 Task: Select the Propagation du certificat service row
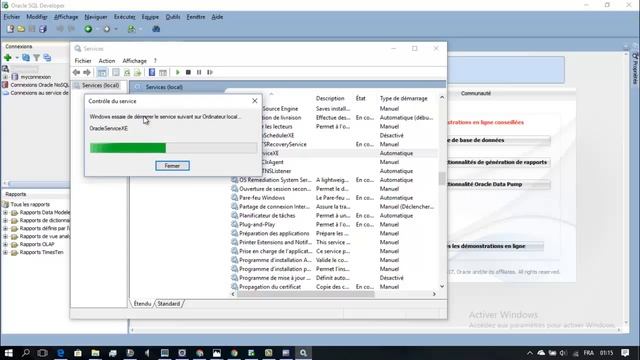(x=334, y=287)
